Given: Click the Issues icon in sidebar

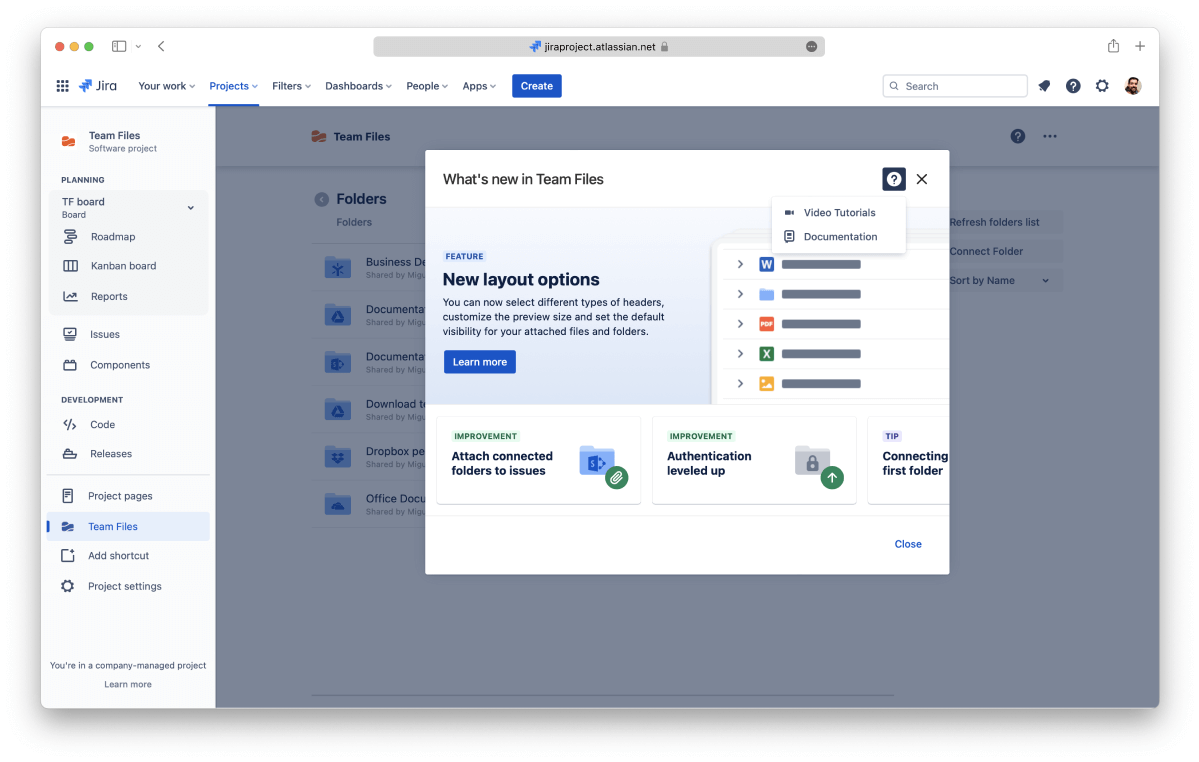Looking at the screenshot, I should tap(70, 334).
